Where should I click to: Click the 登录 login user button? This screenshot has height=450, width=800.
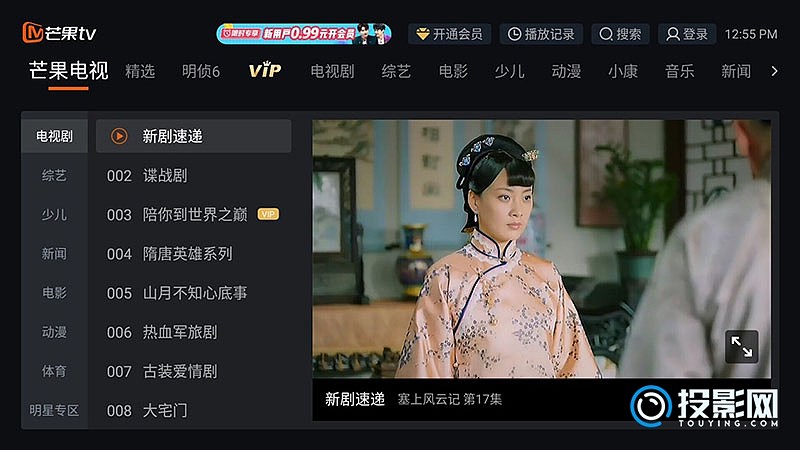[687, 34]
